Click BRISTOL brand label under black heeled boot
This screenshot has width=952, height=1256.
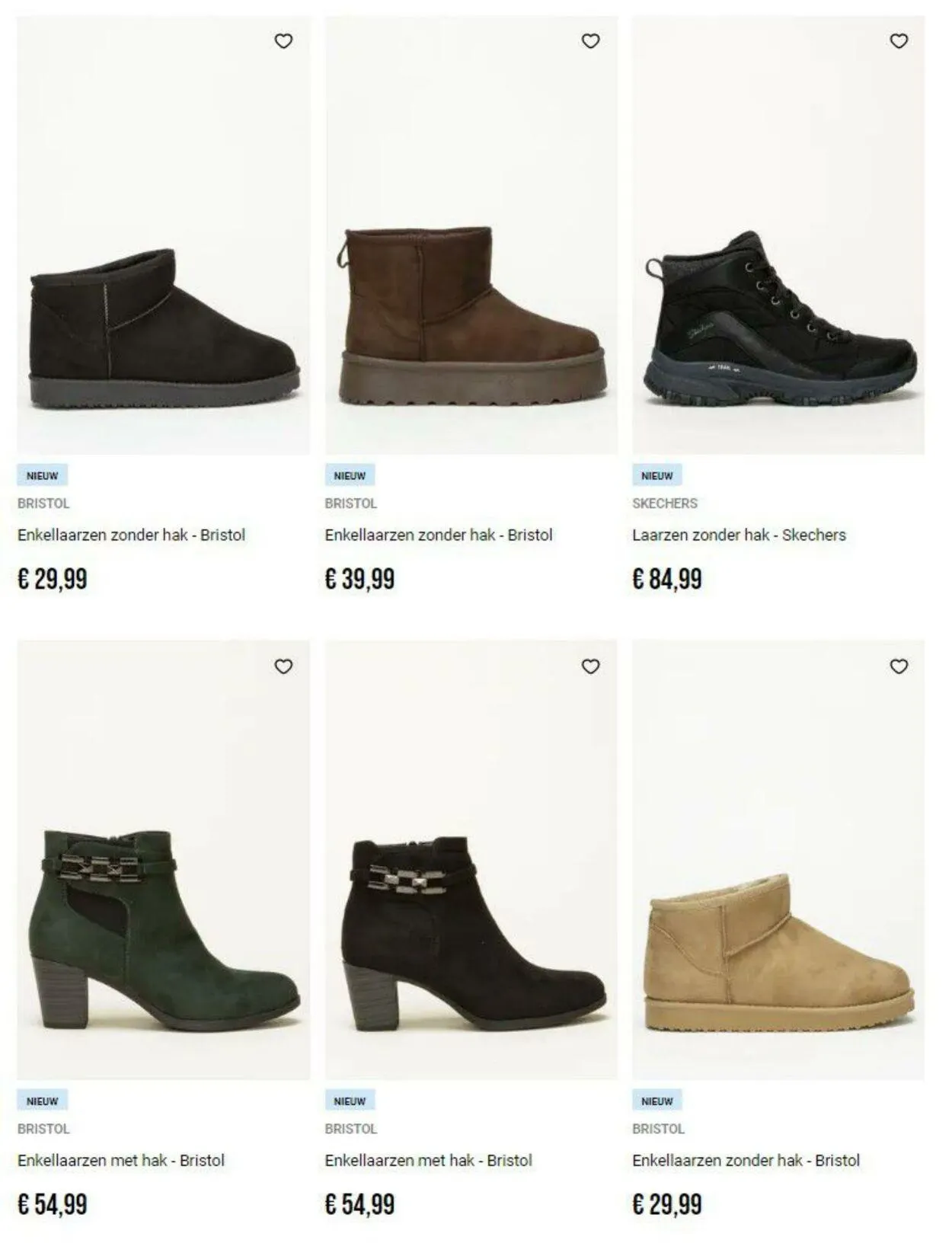(351, 1129)
